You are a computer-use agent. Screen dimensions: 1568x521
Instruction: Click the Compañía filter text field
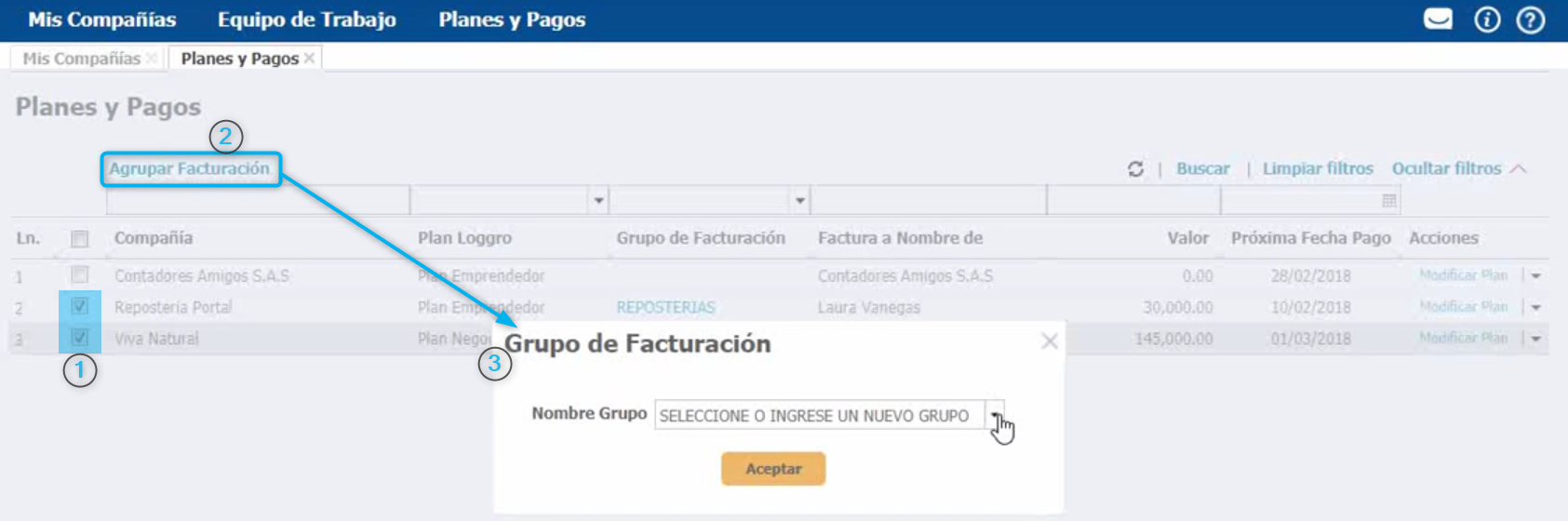258,201
